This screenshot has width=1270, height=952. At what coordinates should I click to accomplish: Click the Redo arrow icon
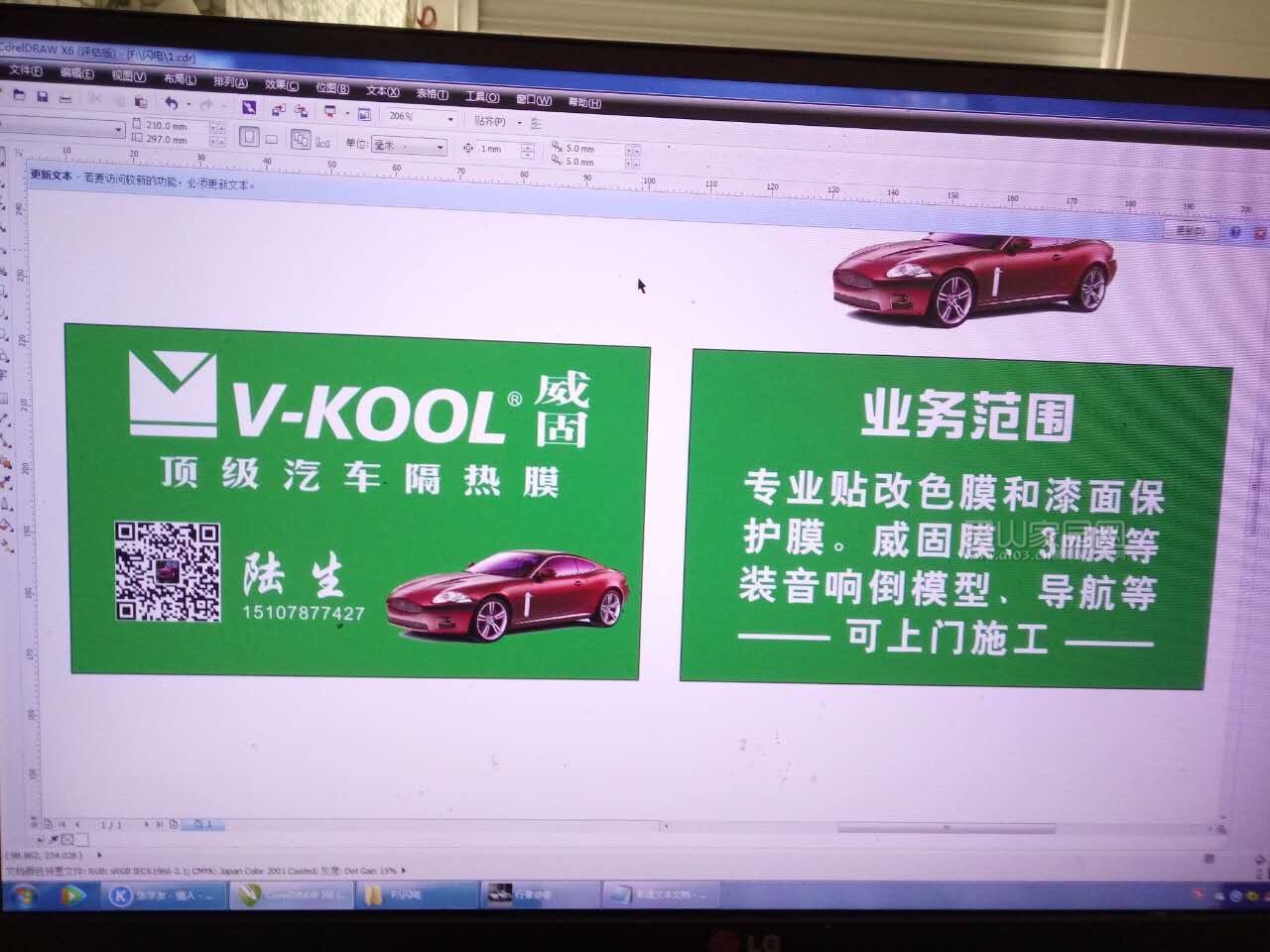tap(205, 104)
